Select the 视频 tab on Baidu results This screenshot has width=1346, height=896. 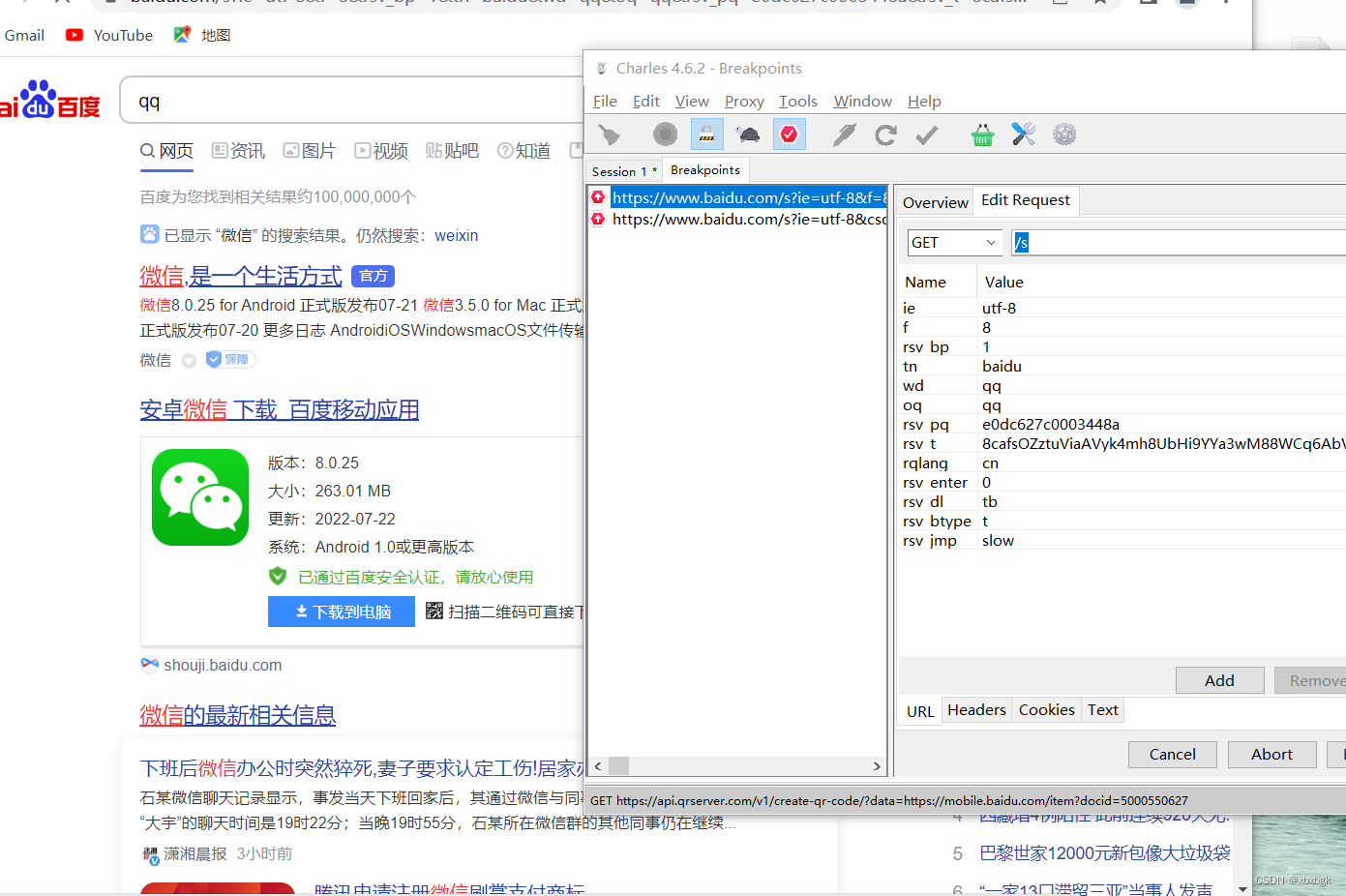381,151
